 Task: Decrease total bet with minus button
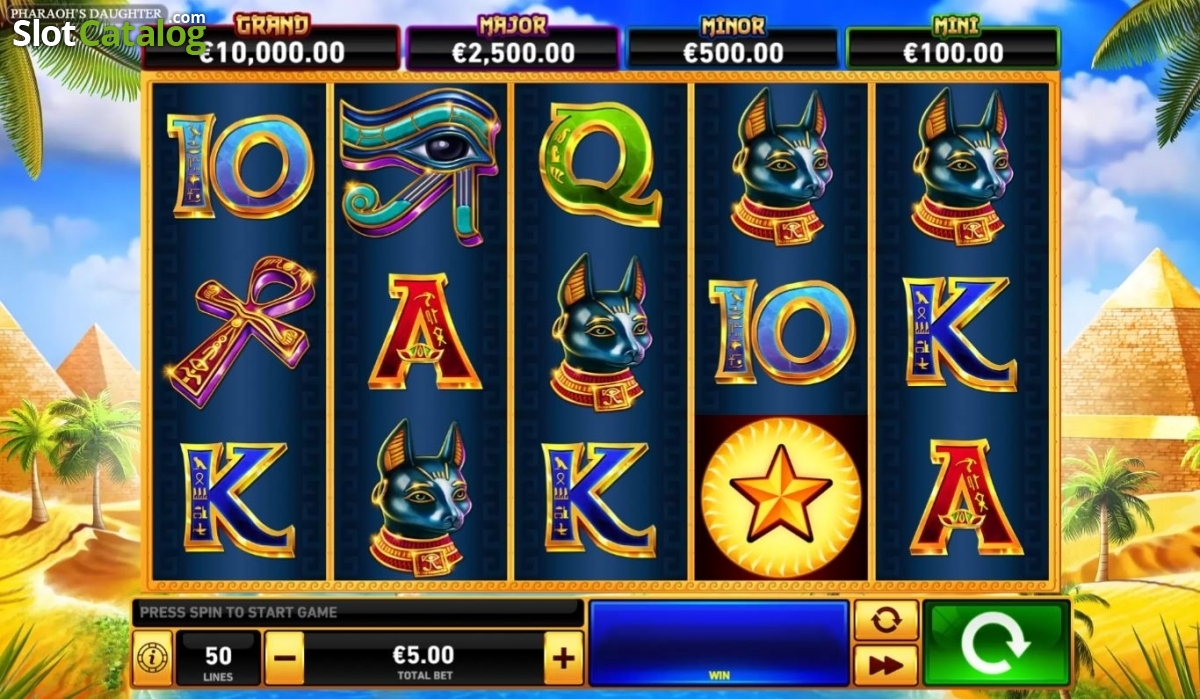[285, 658]
